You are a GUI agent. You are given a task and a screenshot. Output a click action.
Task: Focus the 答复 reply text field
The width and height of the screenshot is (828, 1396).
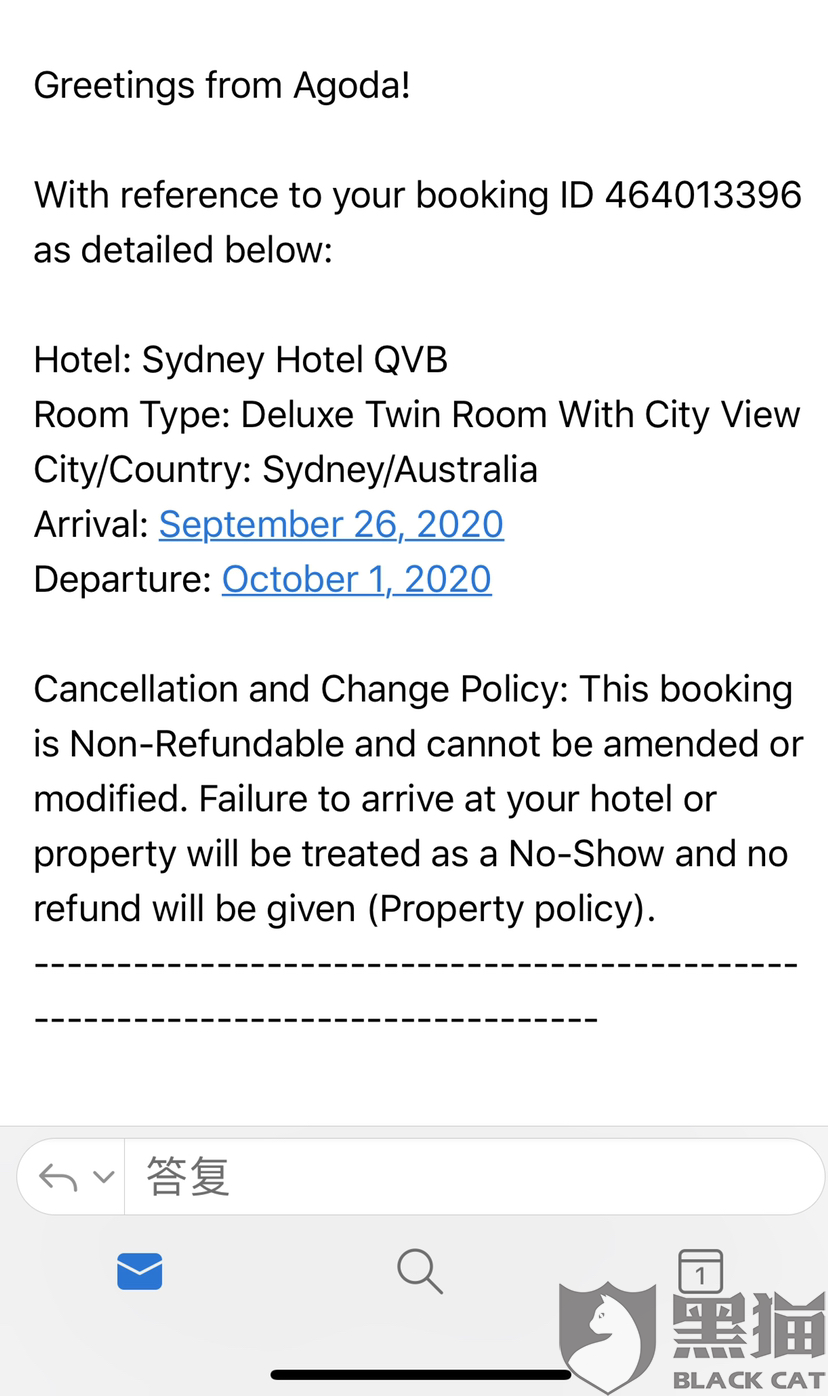pyautogui.click(x=470, y=1177)
